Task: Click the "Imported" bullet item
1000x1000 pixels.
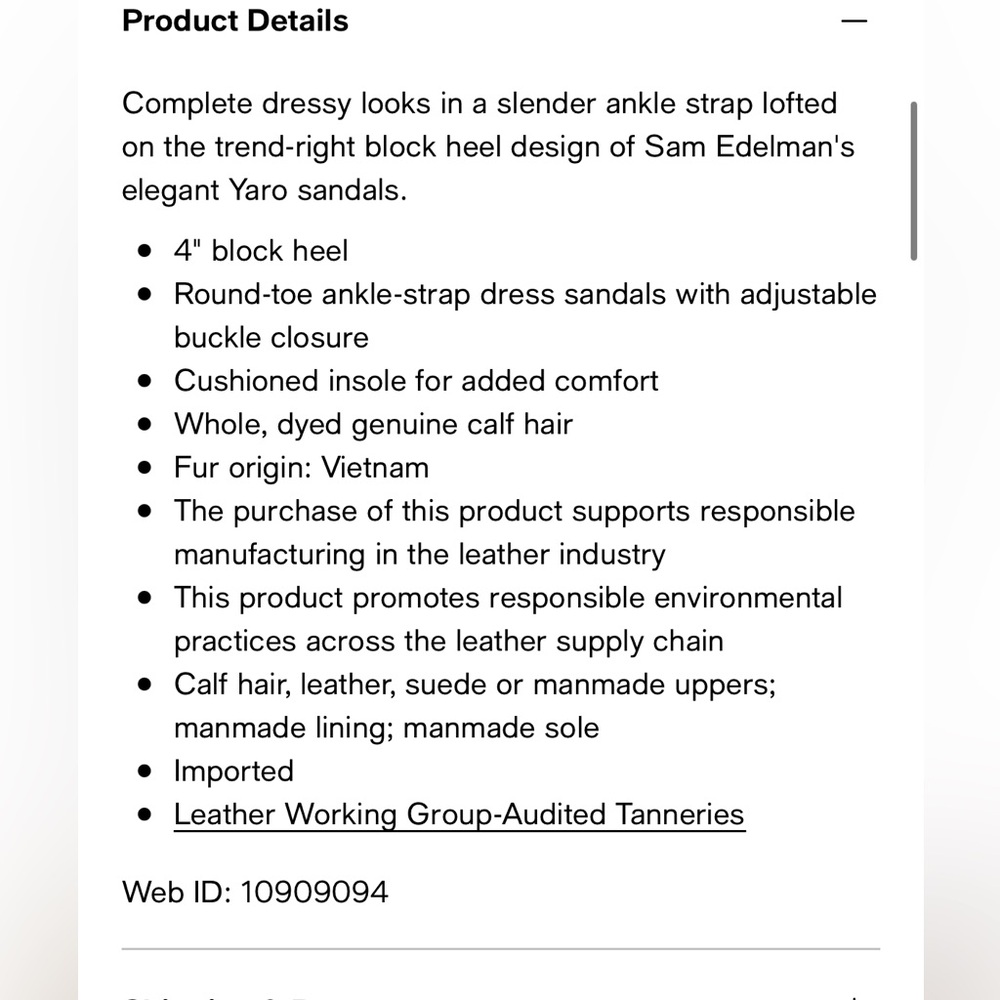Action: 233,771
